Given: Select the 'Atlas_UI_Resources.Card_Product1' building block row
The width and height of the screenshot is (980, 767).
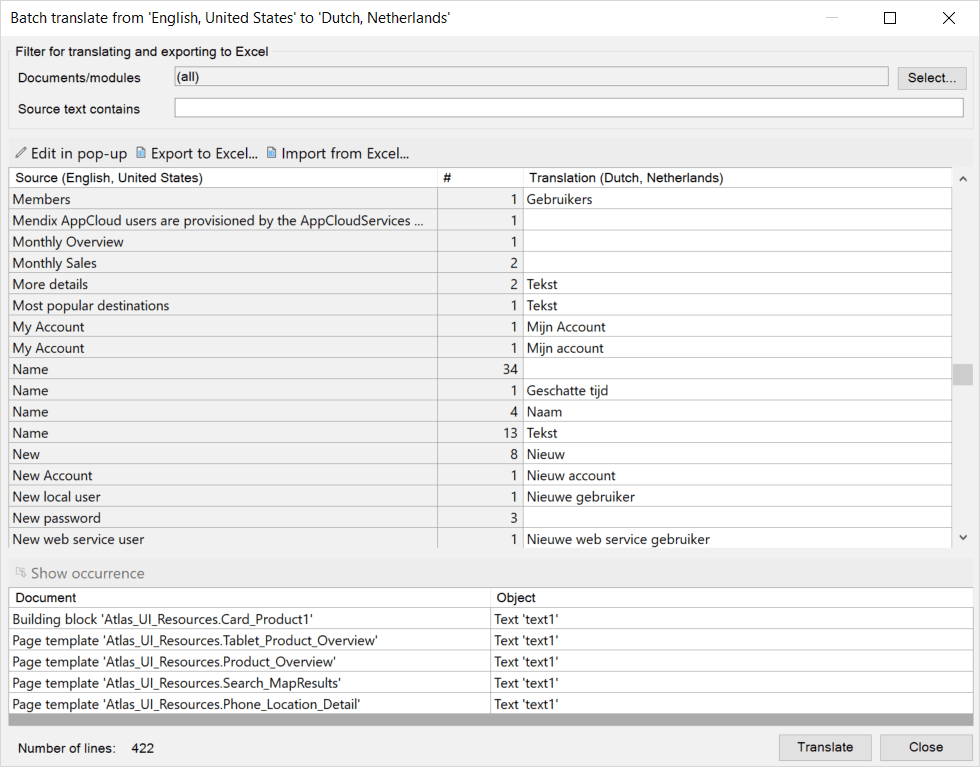Looking at the screenshot, I should pyautogui.click(x=250, y=619).
